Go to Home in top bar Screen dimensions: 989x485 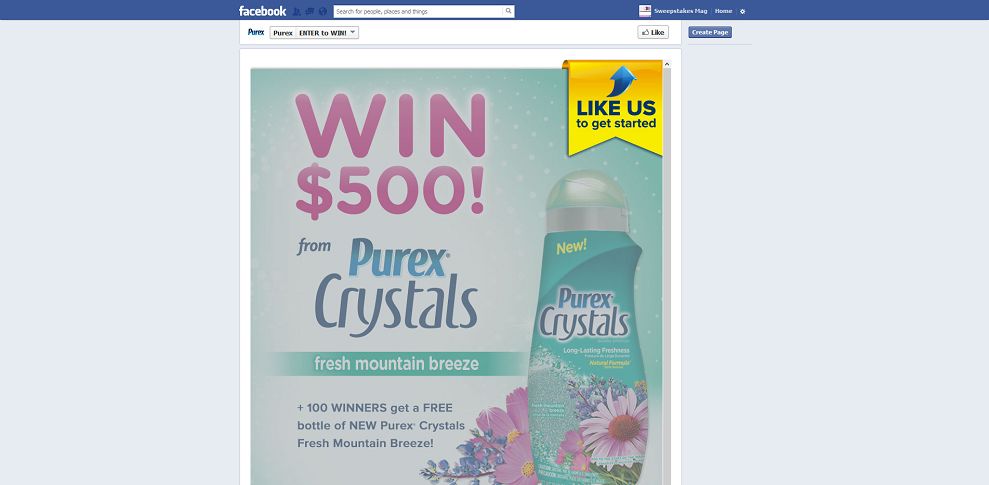(x=723, y=11)
